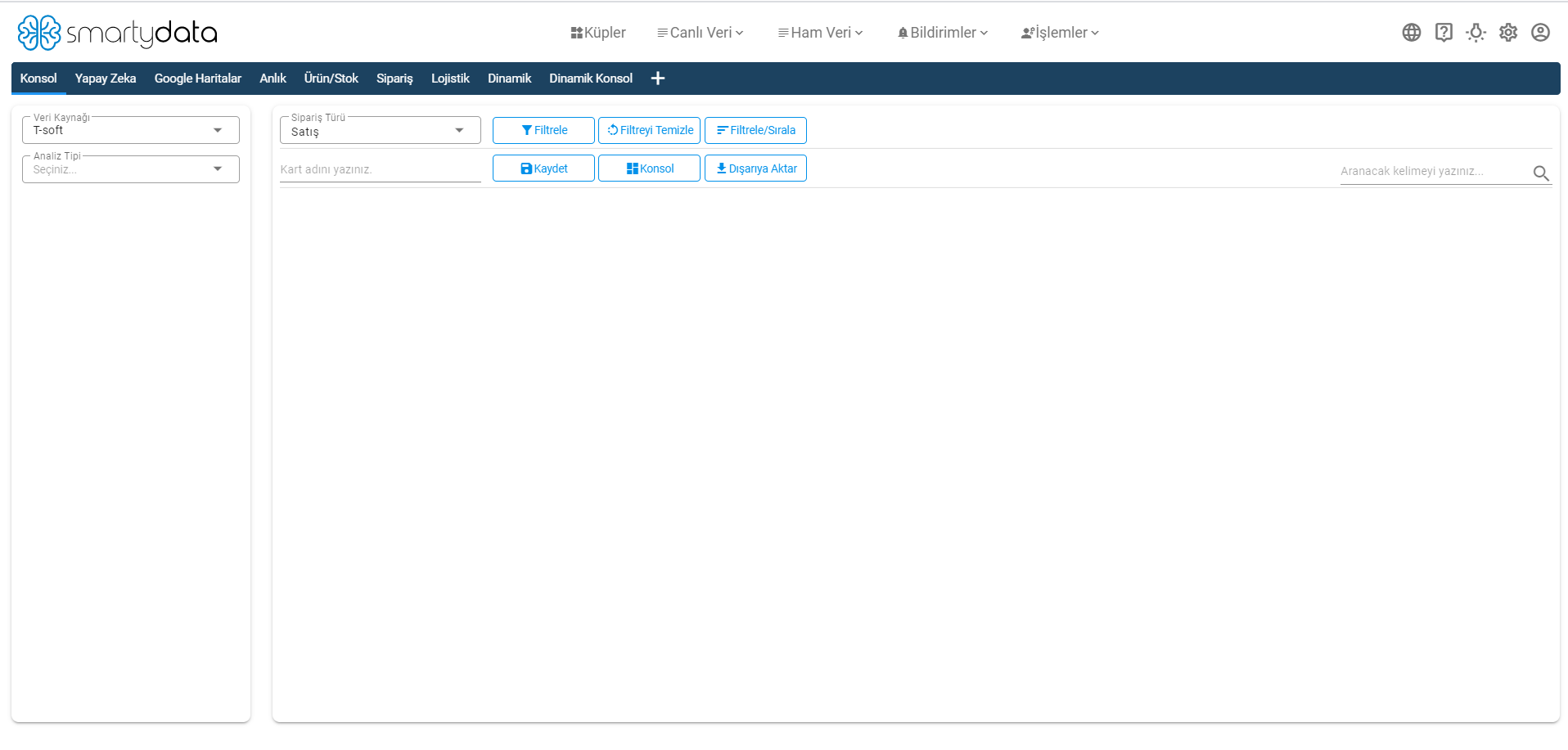
Task: Add a new tab with the plus icon
Action: pyautogui.click(x=657, y=79)
